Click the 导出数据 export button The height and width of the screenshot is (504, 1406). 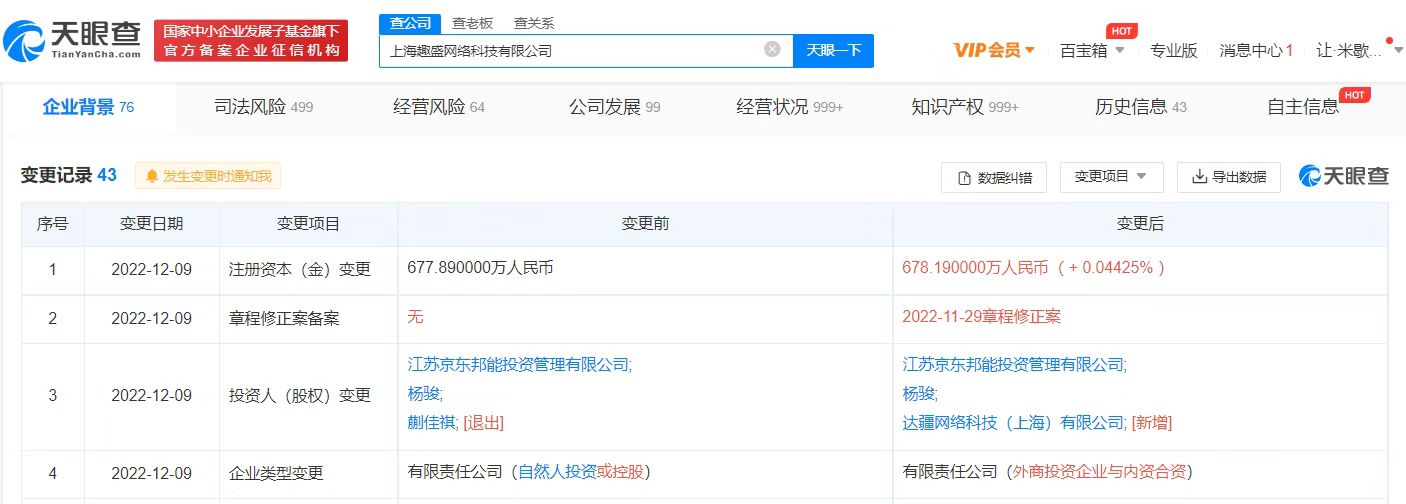(1229, 177)
